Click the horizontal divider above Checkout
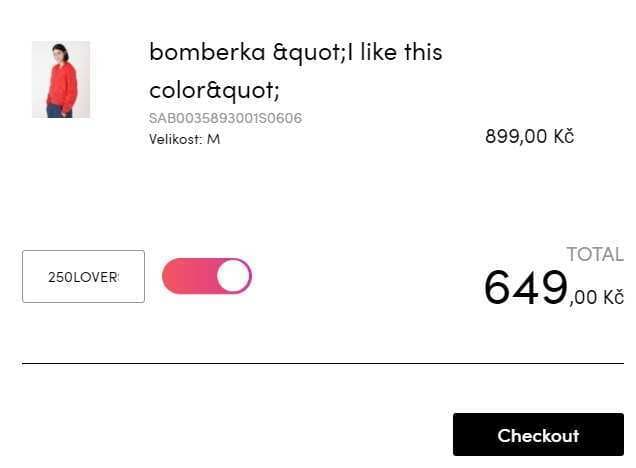This screenshot has height=468, width=636. pos(323,364)
